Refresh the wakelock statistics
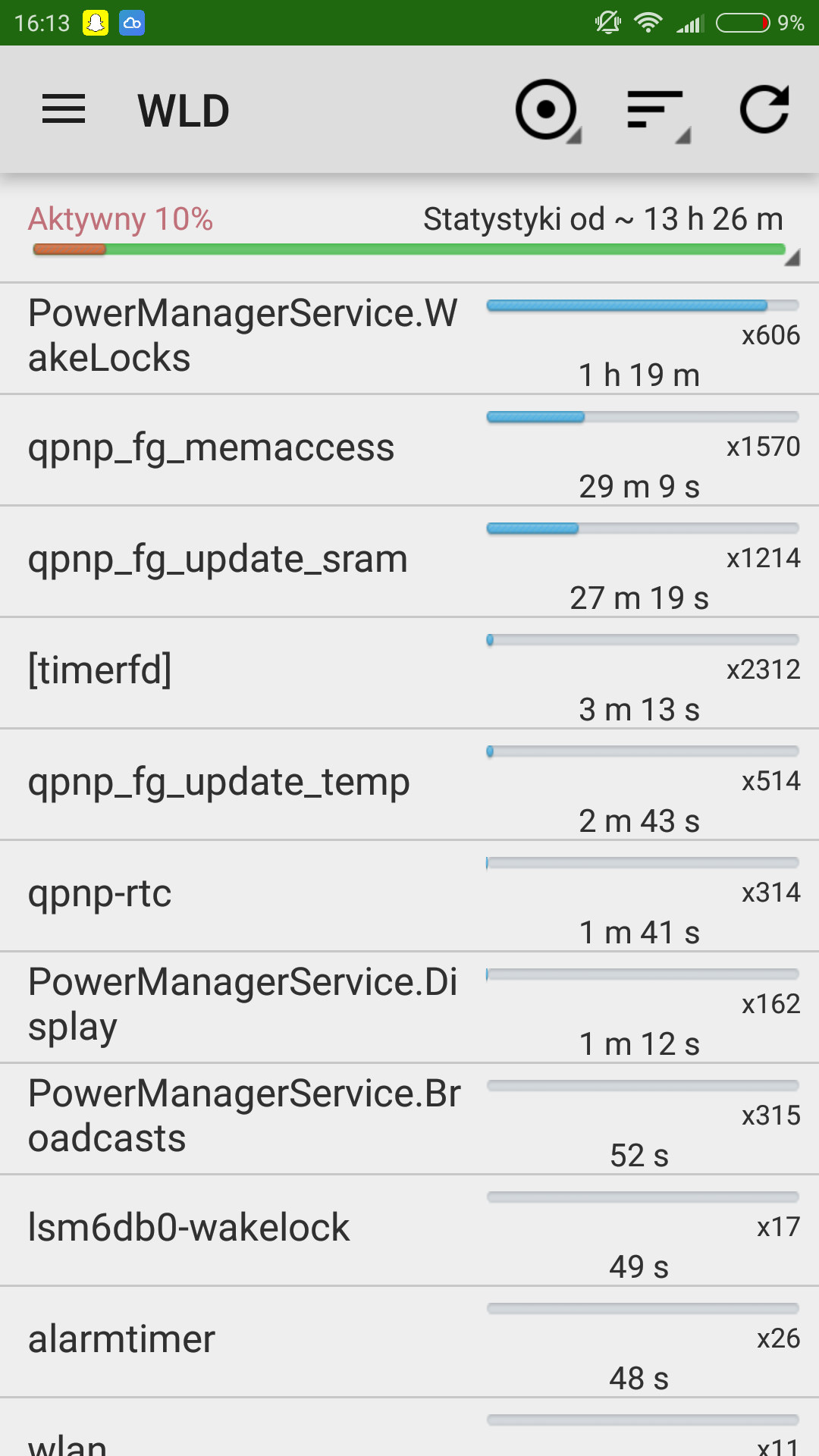Screen dimensions: 819x1456 coord(764,110)
